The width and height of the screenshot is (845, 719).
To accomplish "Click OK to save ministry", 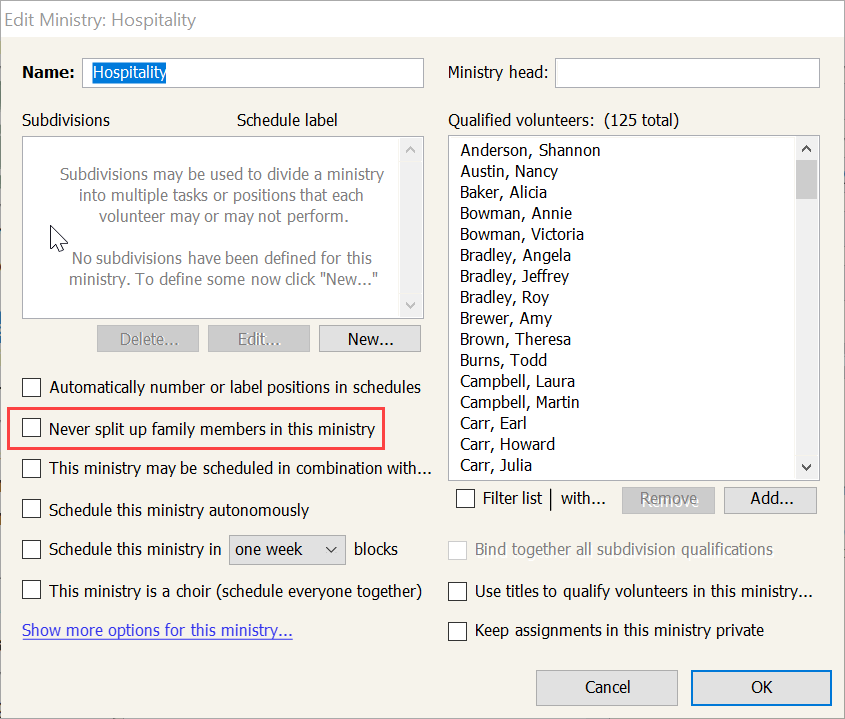I will tap(761, 687).
